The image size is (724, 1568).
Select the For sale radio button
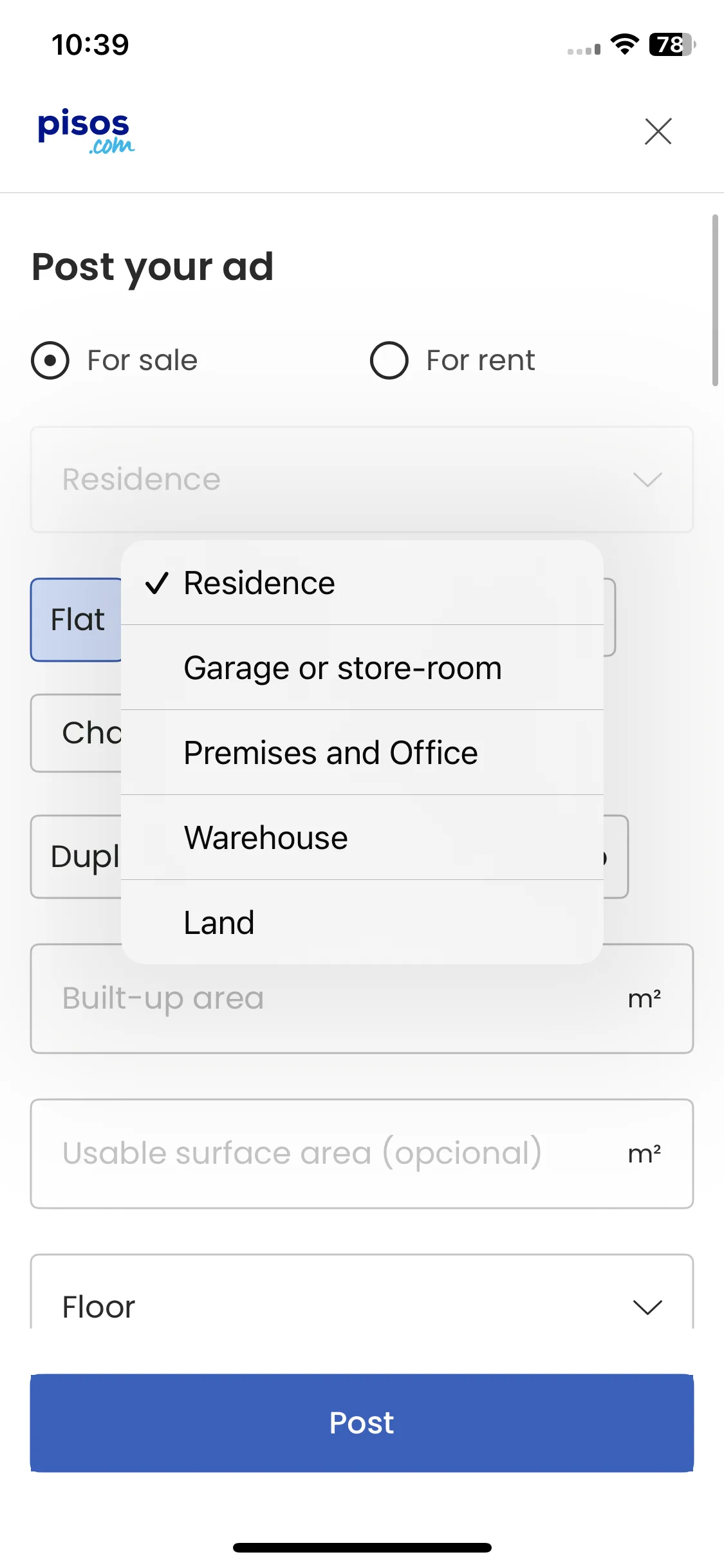(50, 360)
